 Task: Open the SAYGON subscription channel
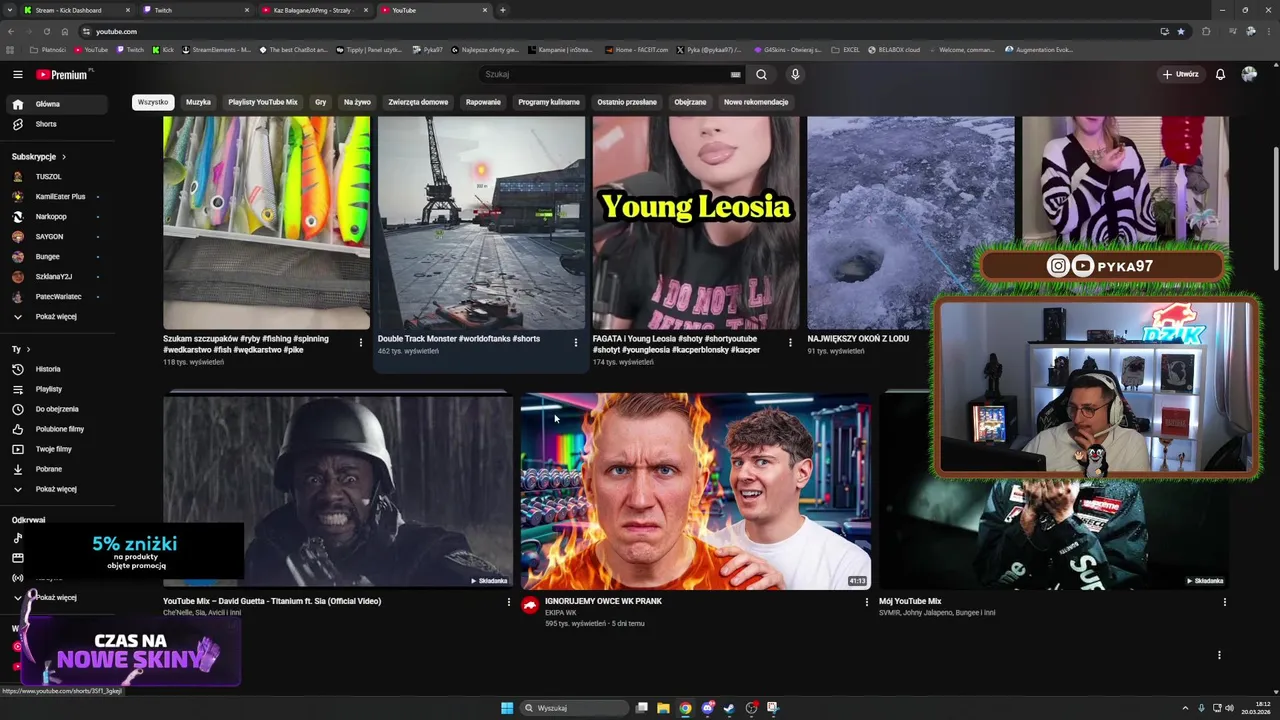point(56,237)
